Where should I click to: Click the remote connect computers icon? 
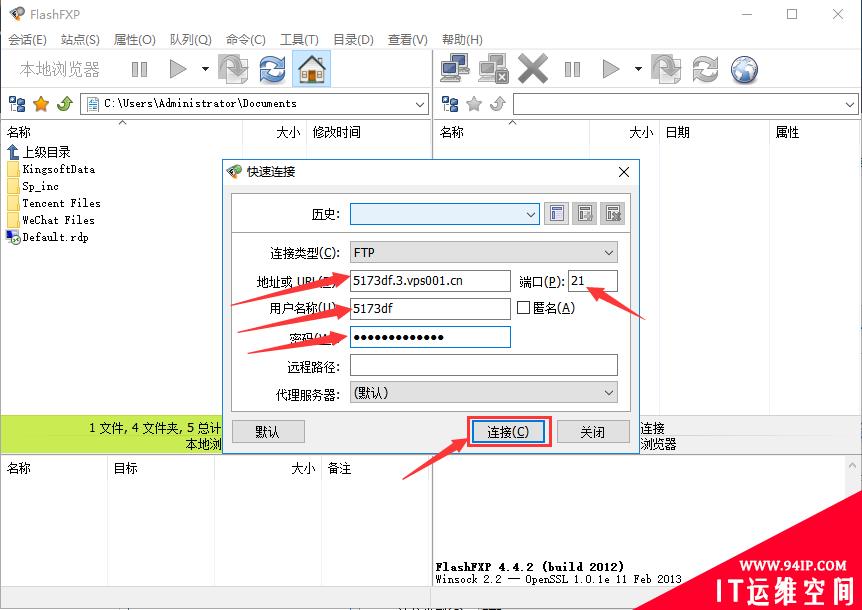[x=455, y=69]
